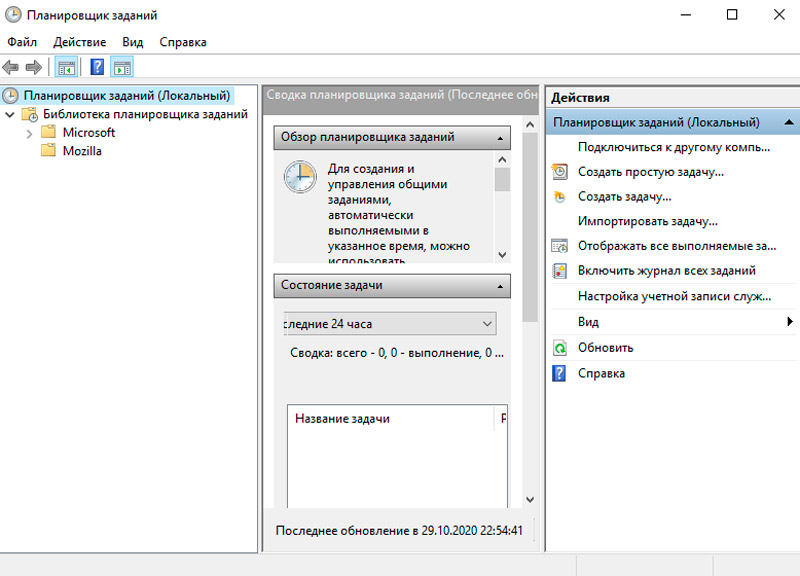Click the Создать задачу icon
The image size is (800, 576).
pos(560,196)
